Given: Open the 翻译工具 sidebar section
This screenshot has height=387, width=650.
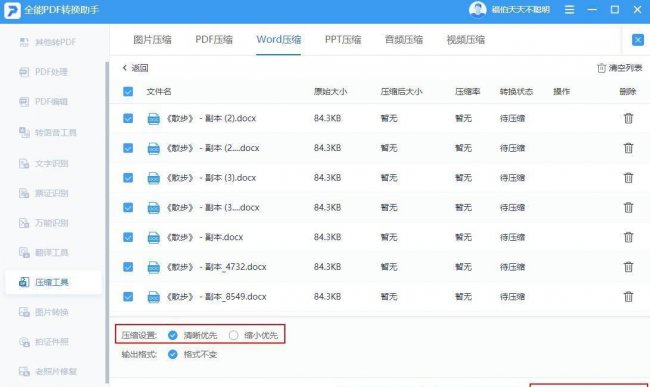Looking at the screenshot, I should click(44, 252).
